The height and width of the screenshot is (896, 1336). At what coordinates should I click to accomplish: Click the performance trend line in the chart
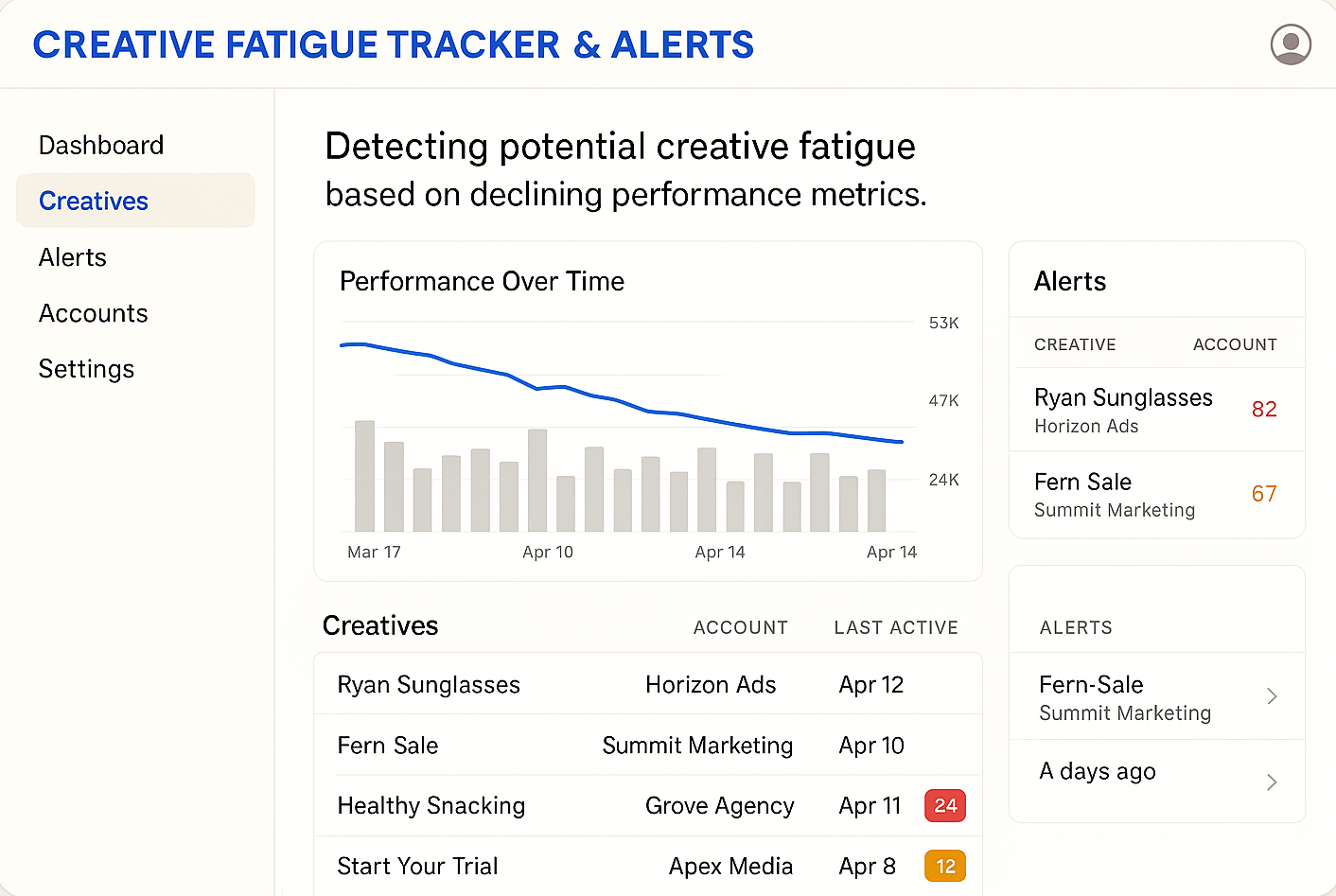[624, 402]
